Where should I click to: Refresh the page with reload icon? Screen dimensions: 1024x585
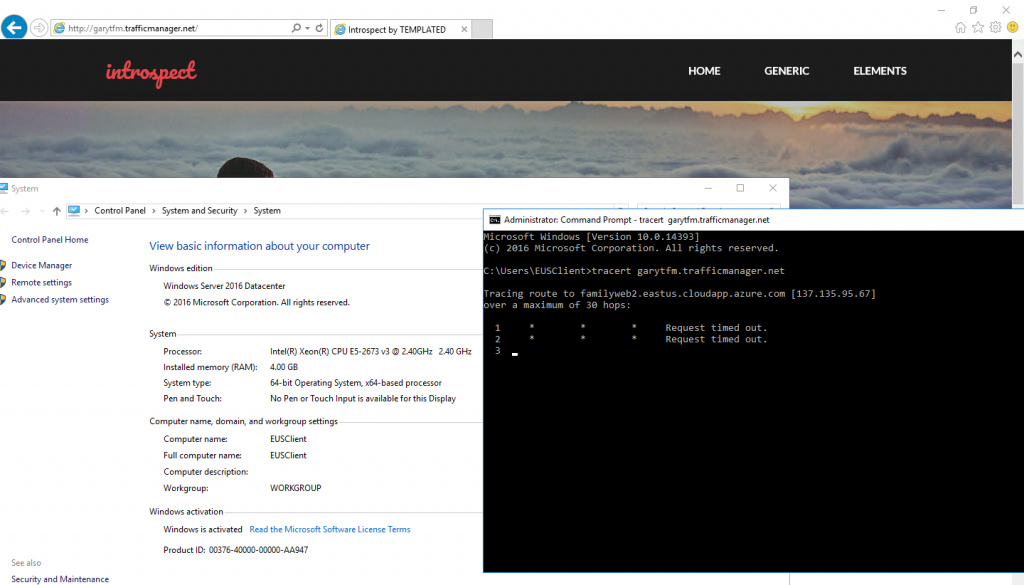coord(319,28)
